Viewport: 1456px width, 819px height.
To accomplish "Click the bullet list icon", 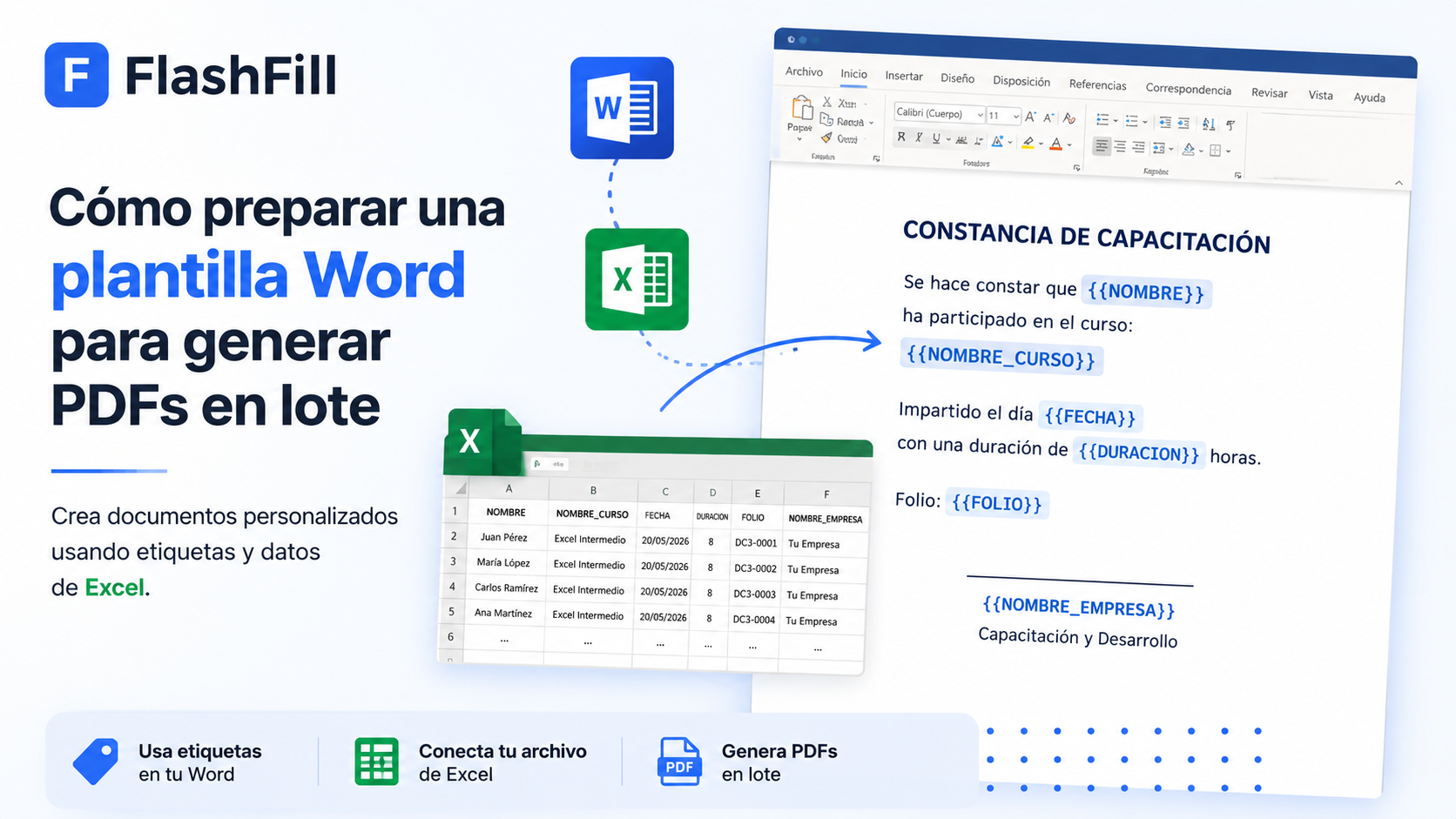I will tap(1102, 119).
